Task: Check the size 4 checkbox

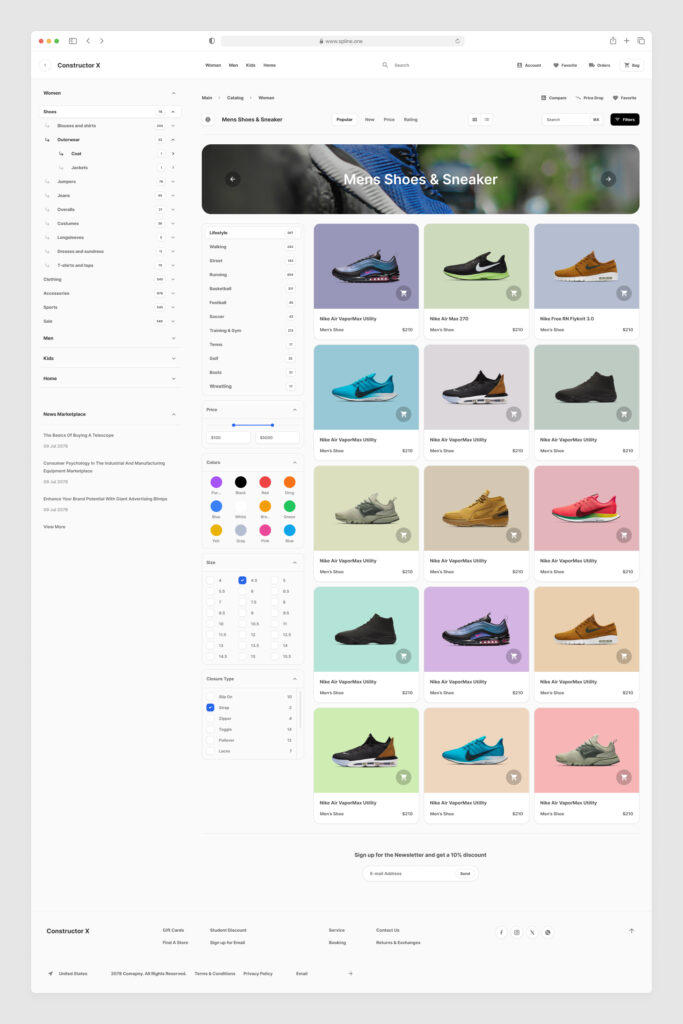Action: coord(210,580)
